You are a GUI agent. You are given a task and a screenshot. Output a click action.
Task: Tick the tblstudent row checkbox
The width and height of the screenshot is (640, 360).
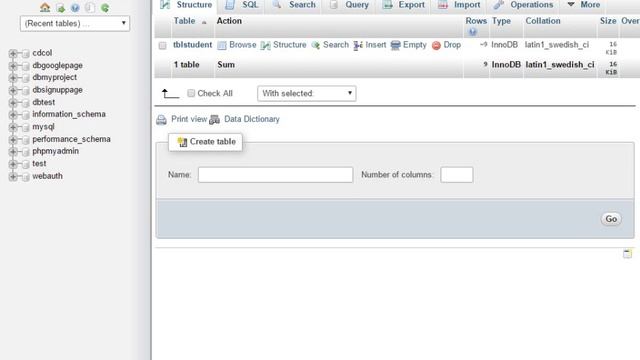(162, 45)
